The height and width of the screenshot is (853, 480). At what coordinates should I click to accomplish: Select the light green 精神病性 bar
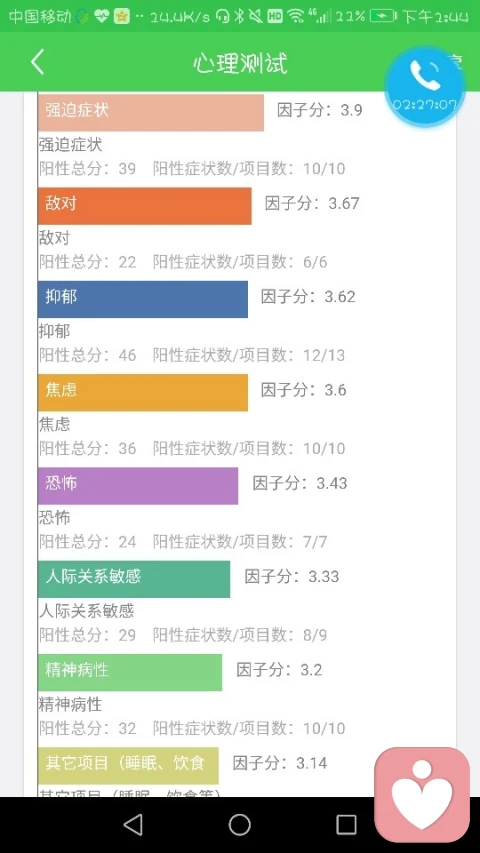click(130, 672)
